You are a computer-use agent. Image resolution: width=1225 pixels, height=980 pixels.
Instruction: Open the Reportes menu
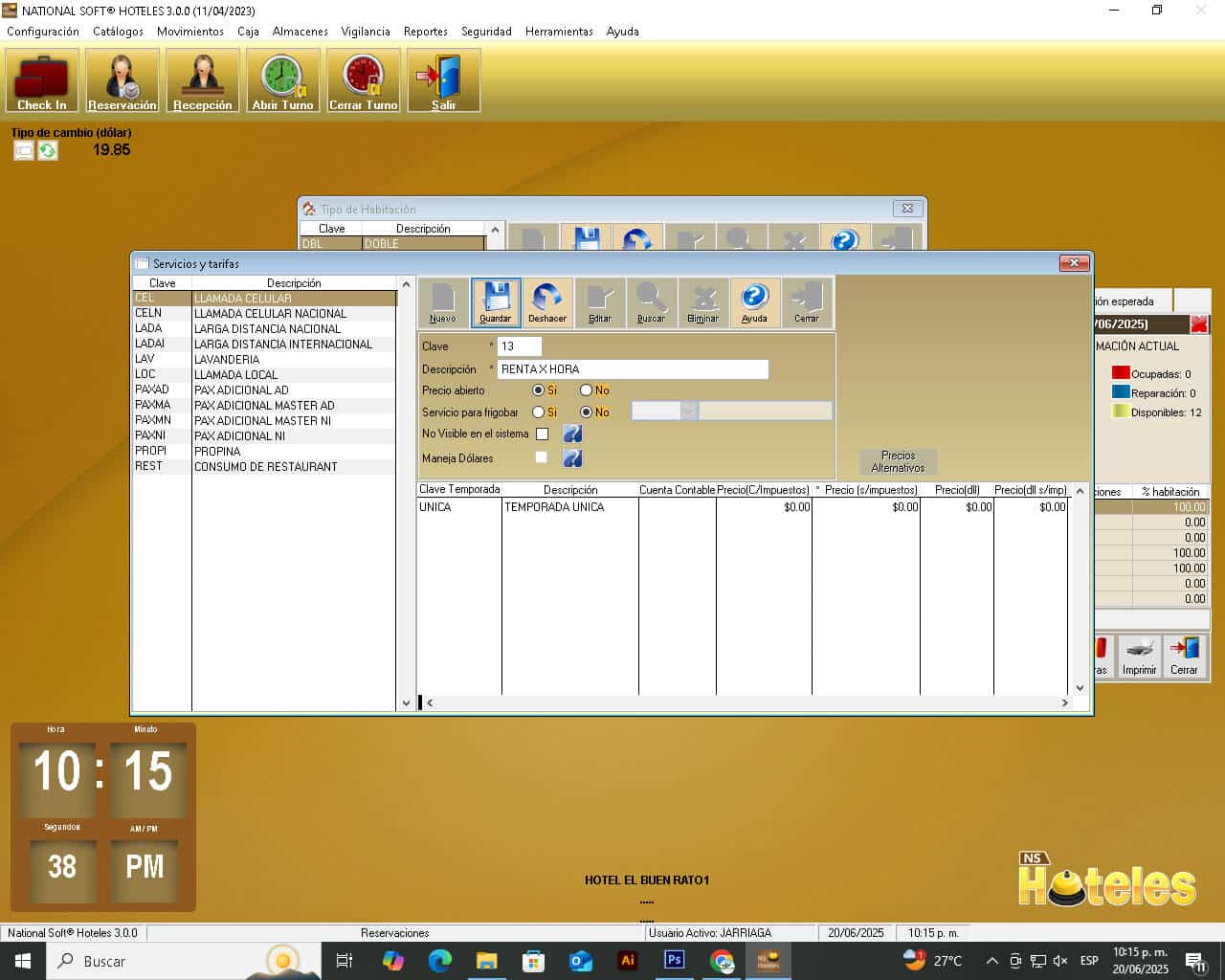(x=426, y=32)
